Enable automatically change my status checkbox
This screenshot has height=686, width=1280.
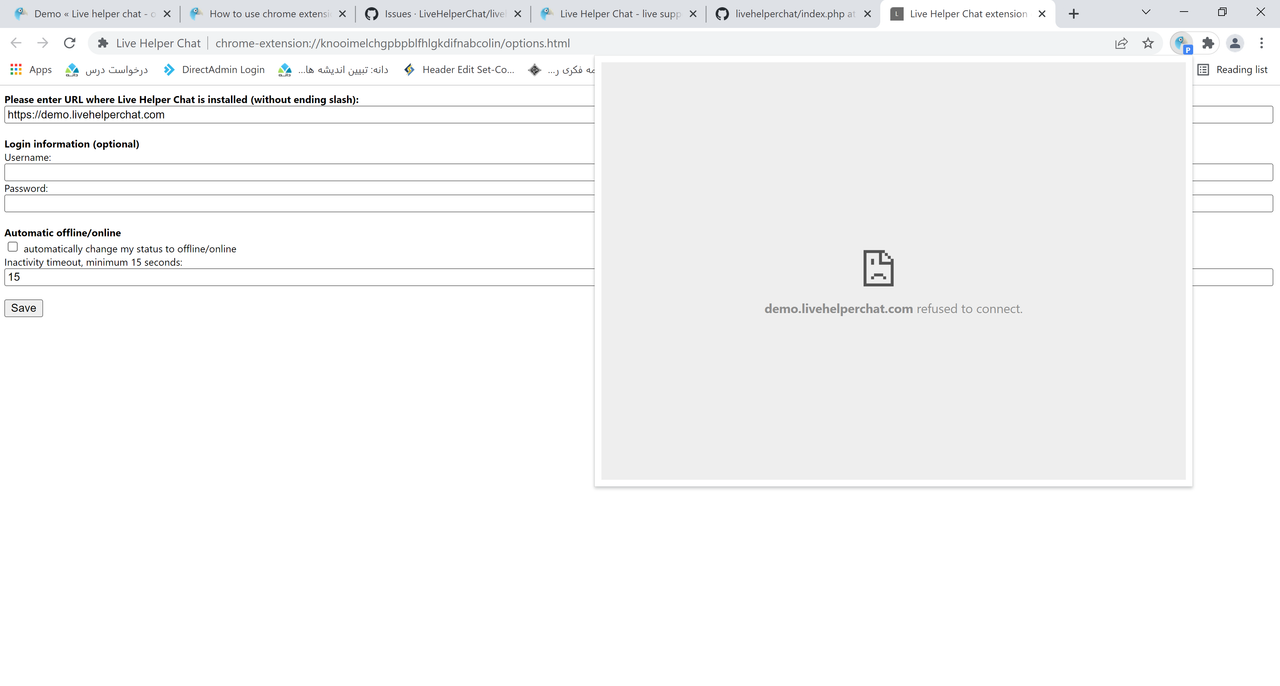pyautogui.click(x=13, y=247)
